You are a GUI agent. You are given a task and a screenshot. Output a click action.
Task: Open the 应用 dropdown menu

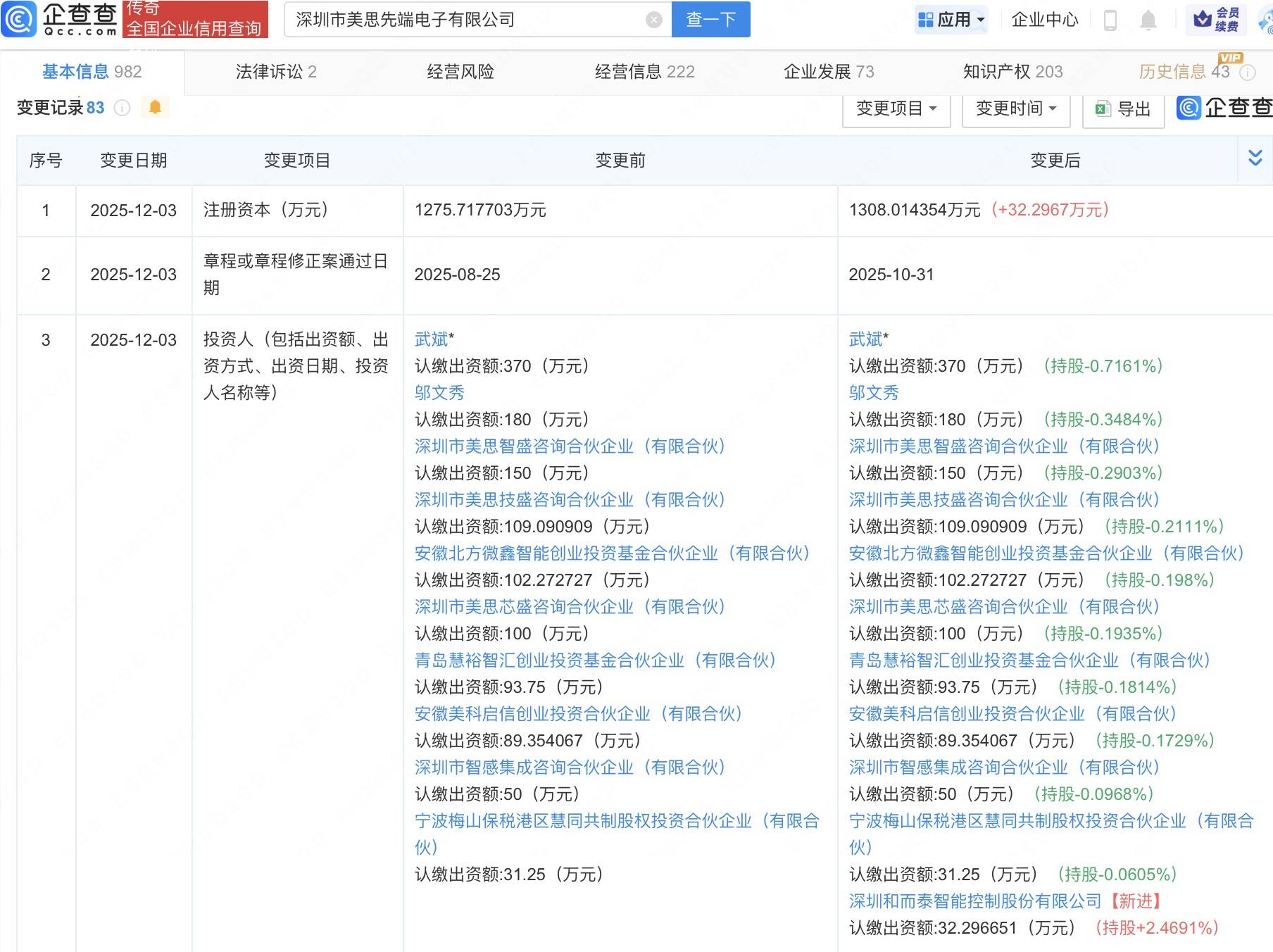tap(952, 20)
